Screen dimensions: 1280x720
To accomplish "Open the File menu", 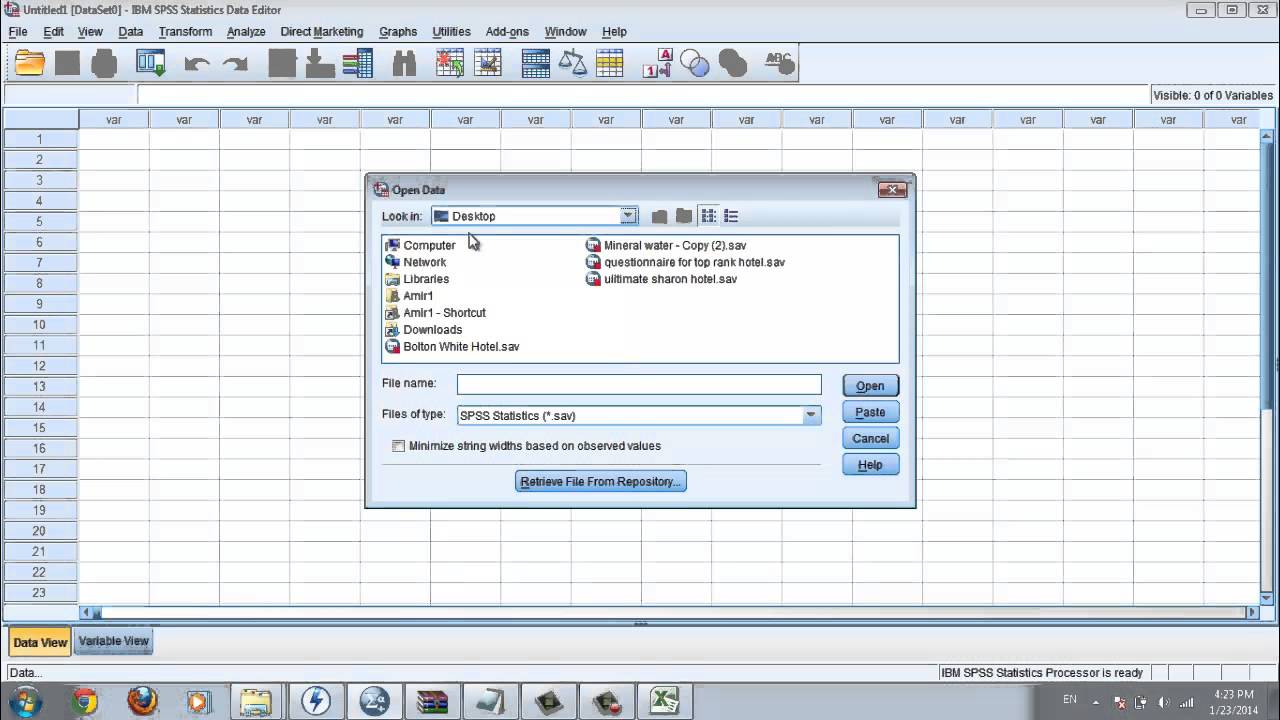I will (x=18, y=32).
